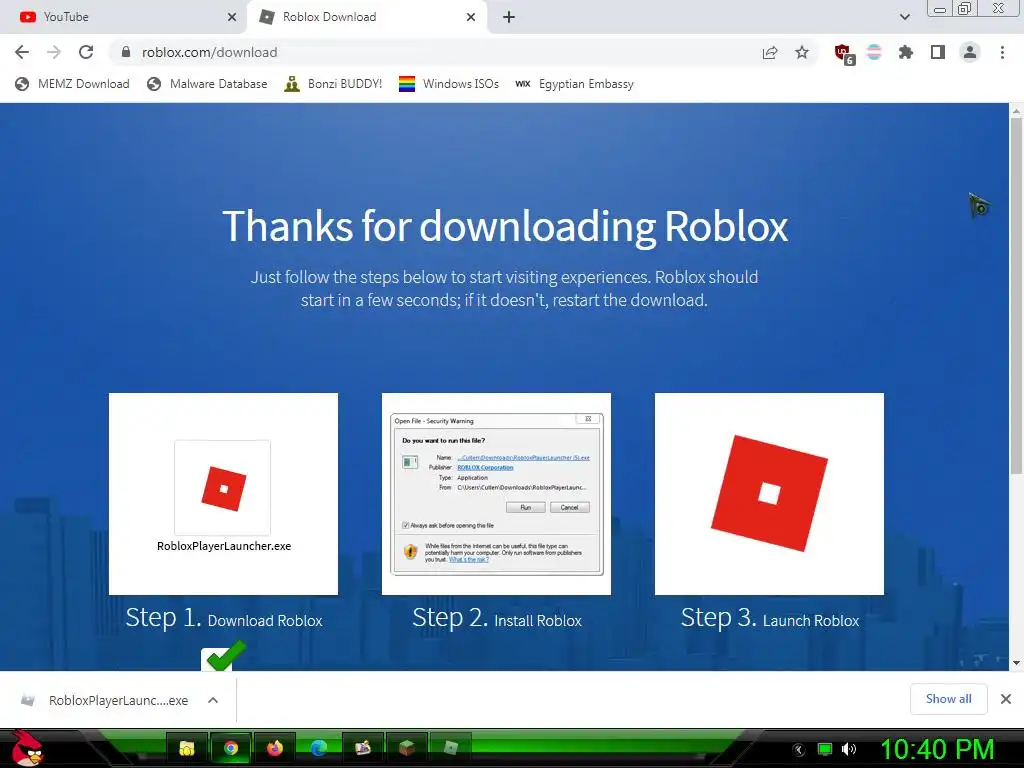Launch Firefox from the taskbar
Image resolution: width=1024 pixels, height=768 pixels.
[x=275, y=748]
